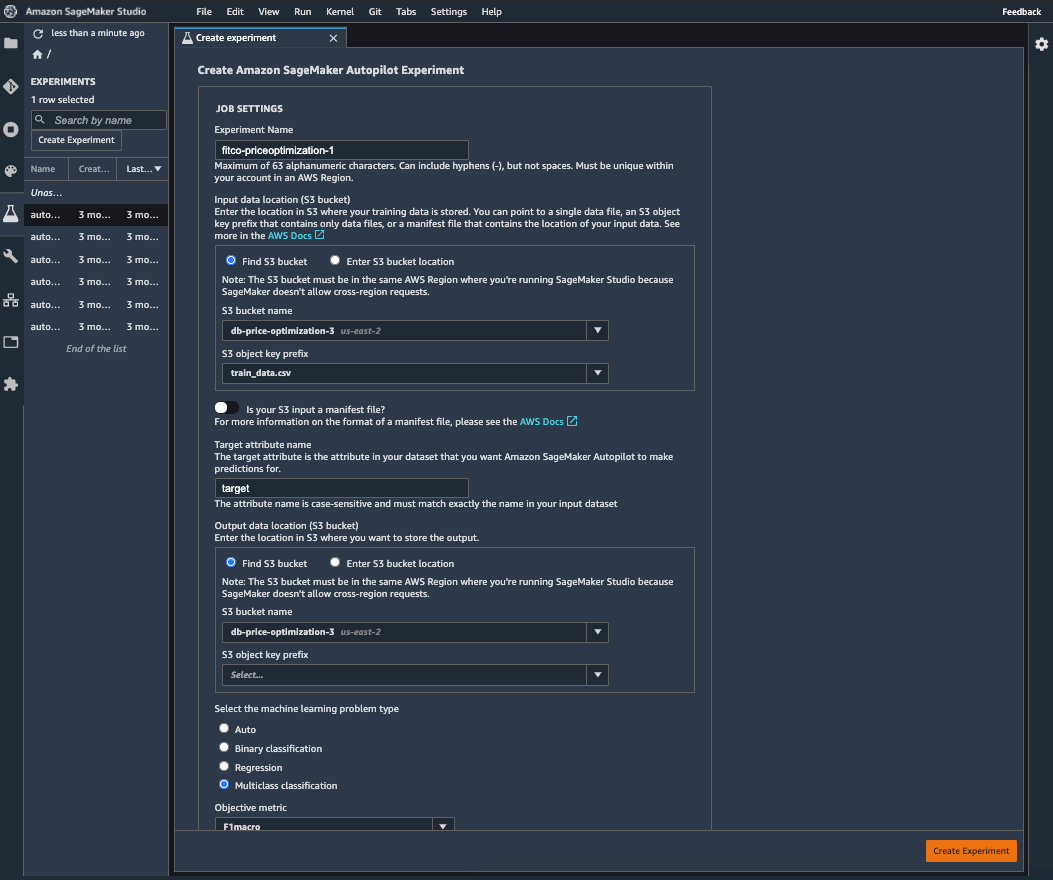Open the file browser folder icon
This screenshot has height=880, width=1053.
click(11, 44)
